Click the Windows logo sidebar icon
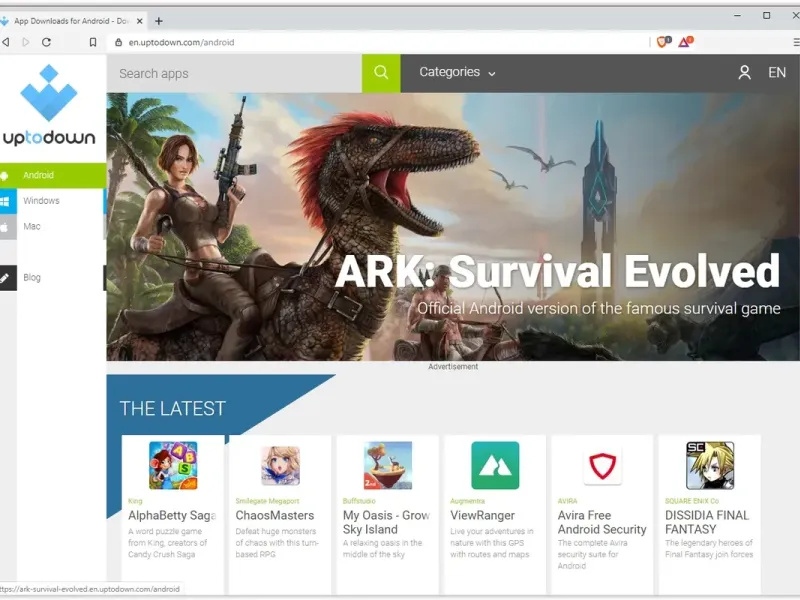Image resolution: width=800 pixels, height=600 pixels. click(5, 201)
